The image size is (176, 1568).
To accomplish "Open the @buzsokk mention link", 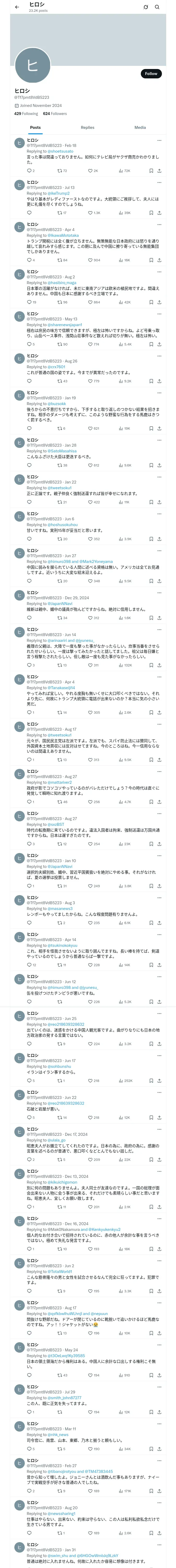I will [x=57, y=403].
